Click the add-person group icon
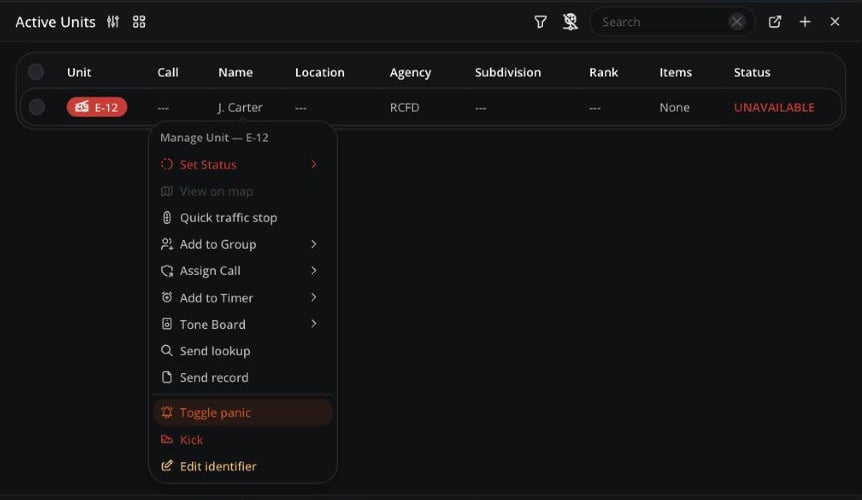This screenshot has height=500, width=862. [x=167, y=244]
